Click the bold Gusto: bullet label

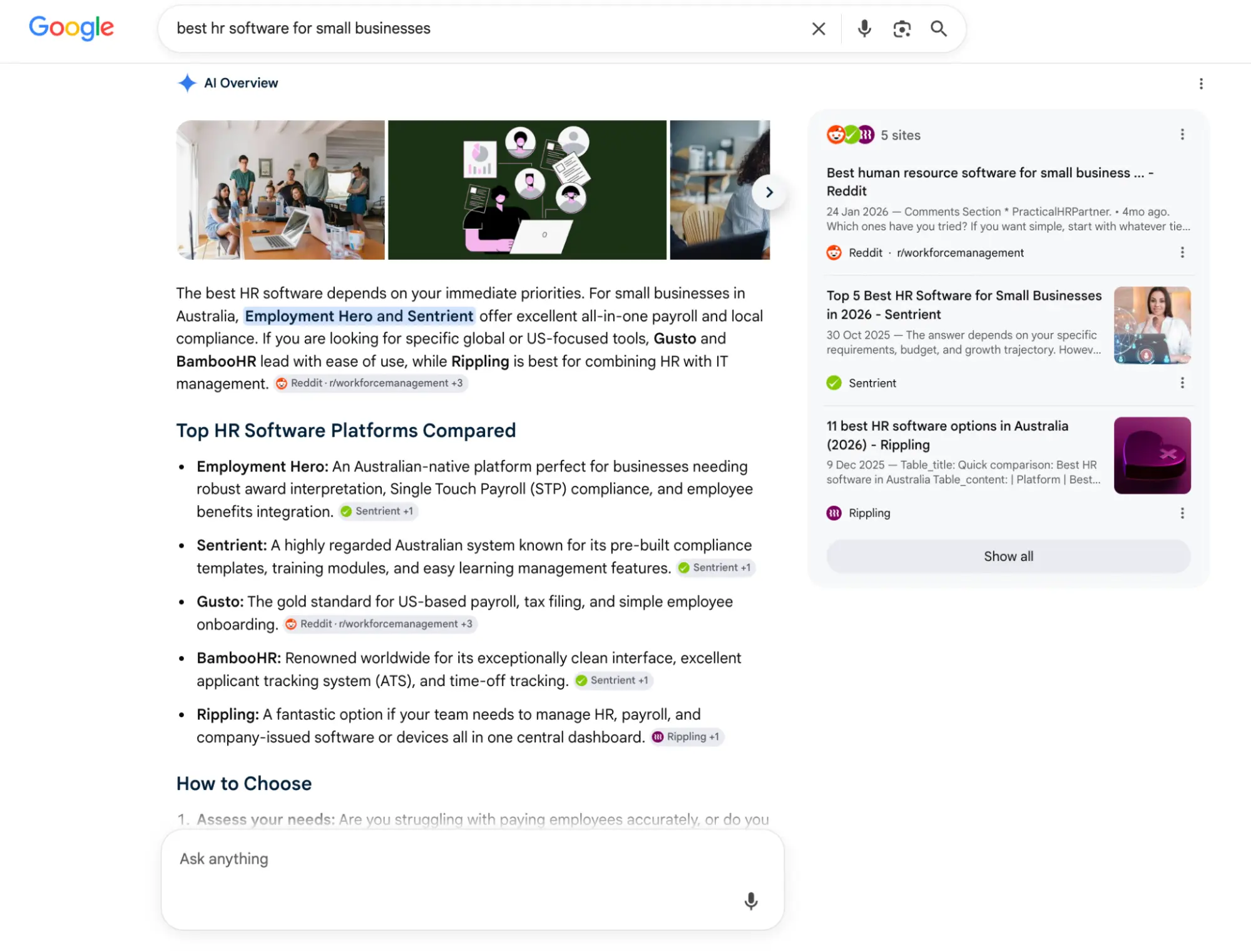220,601
